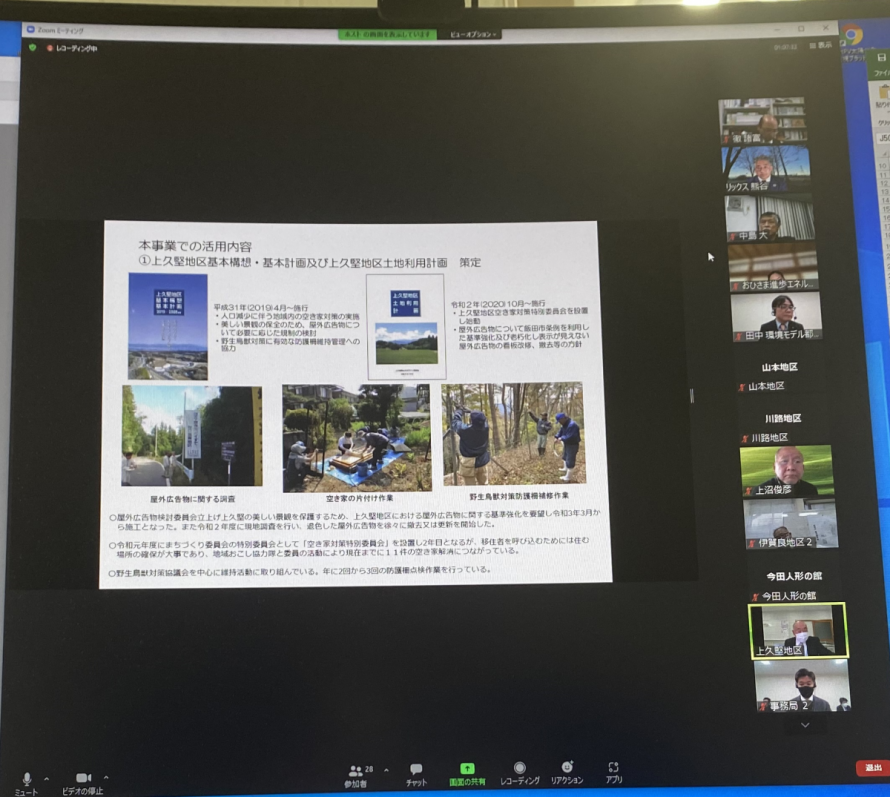890x797 pixels.
Task: Click the Chrome icon at top right
Action: [852, 35]
